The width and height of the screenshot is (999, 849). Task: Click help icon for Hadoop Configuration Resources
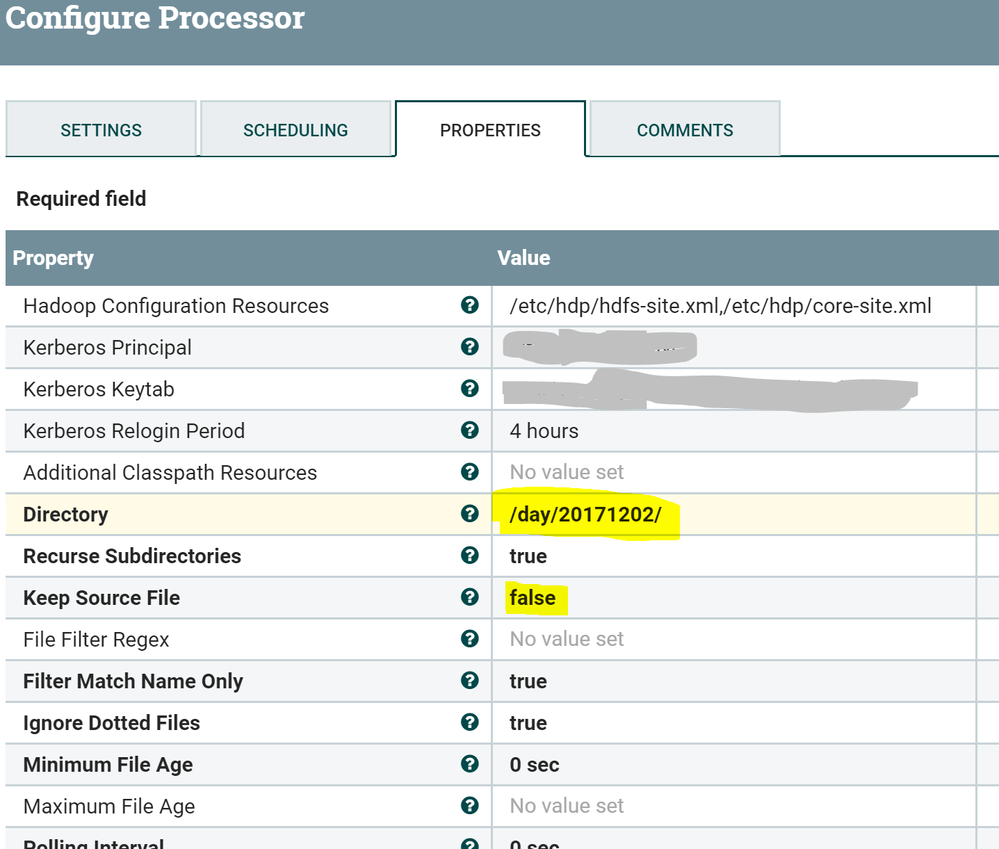coord(469,305)
